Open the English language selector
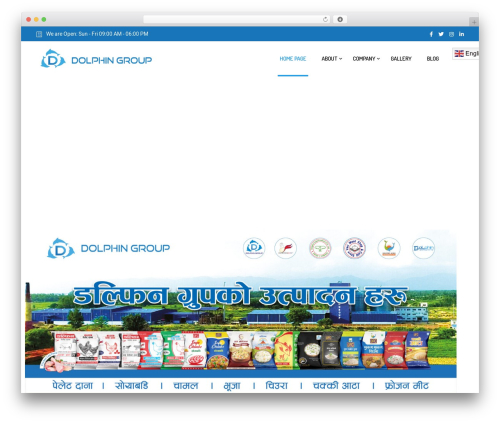 (x=466, y=53)
